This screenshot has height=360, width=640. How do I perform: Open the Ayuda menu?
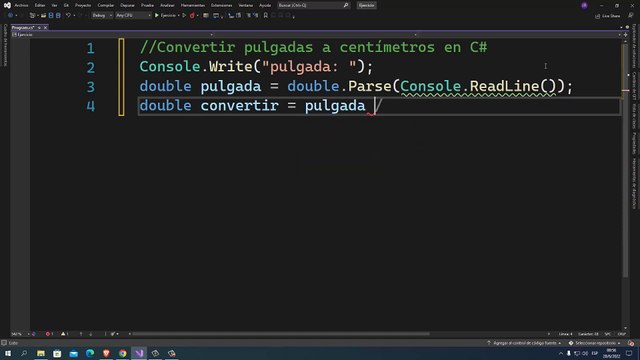coord(265,5)
